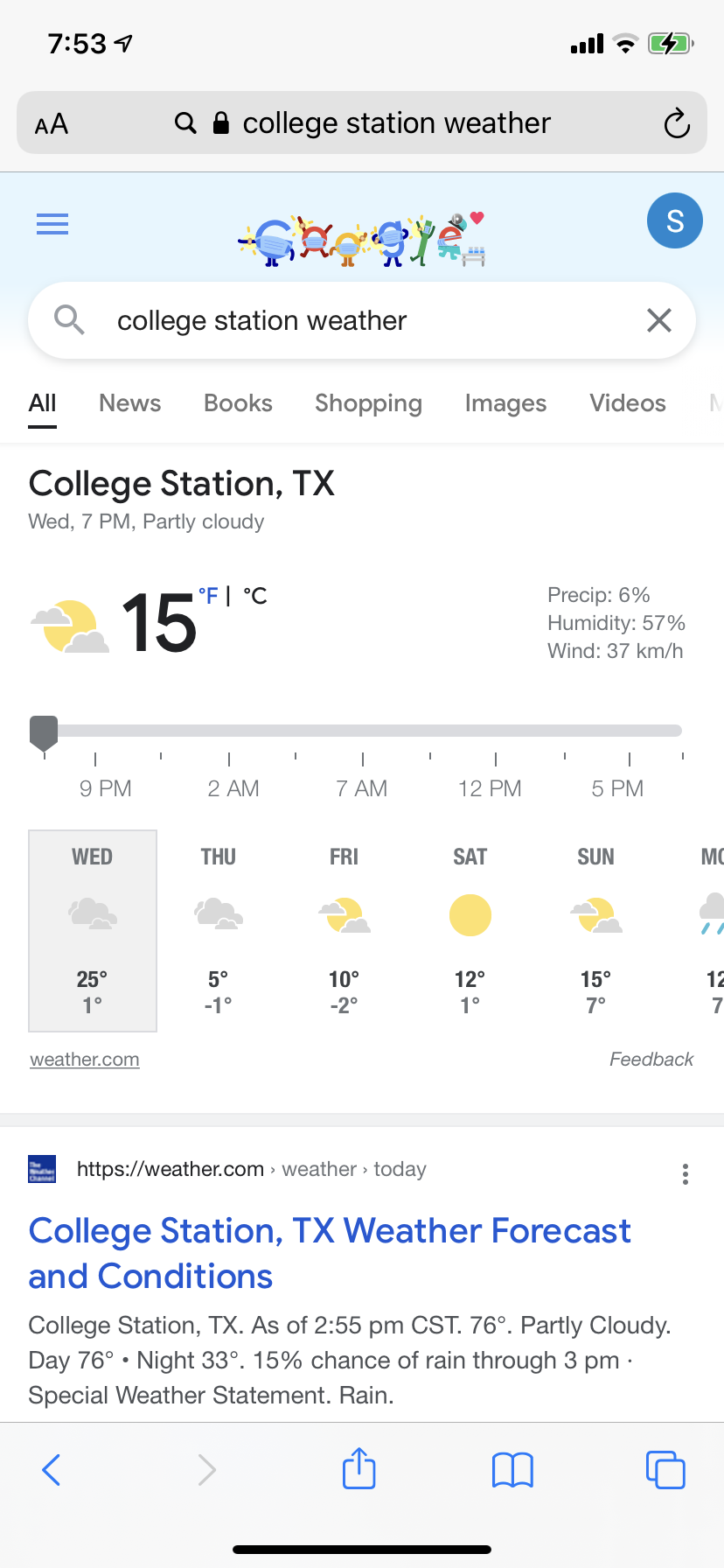Image resolution: width=724 pixels, height=1568 pixels.
Task: Switch to the Images tab
Action: [505, 403]
